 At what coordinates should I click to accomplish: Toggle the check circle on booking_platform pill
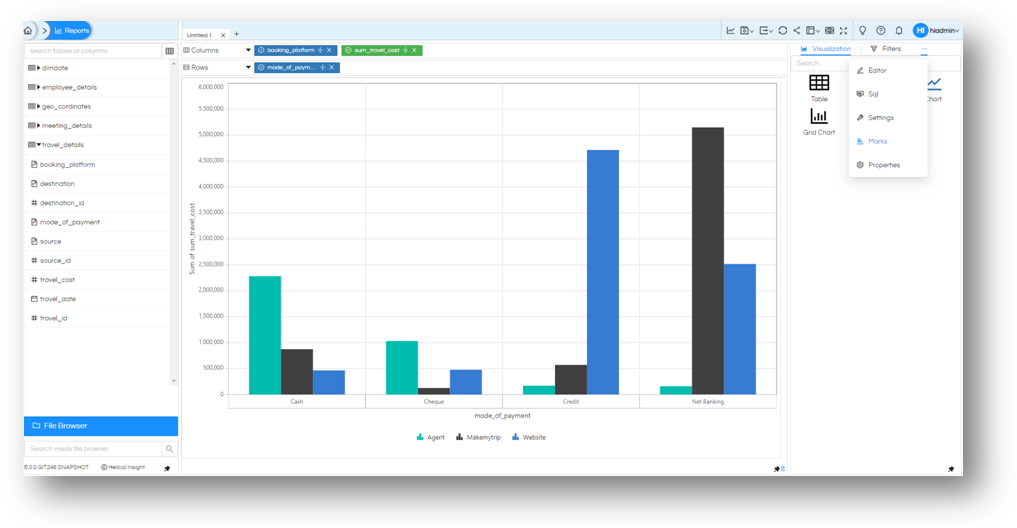coord(261,50)
